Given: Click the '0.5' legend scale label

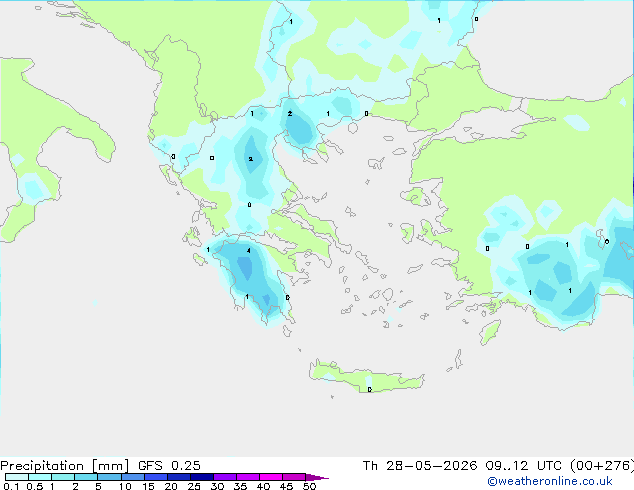Looking at the screenshot, I should [x=35, y=486].
